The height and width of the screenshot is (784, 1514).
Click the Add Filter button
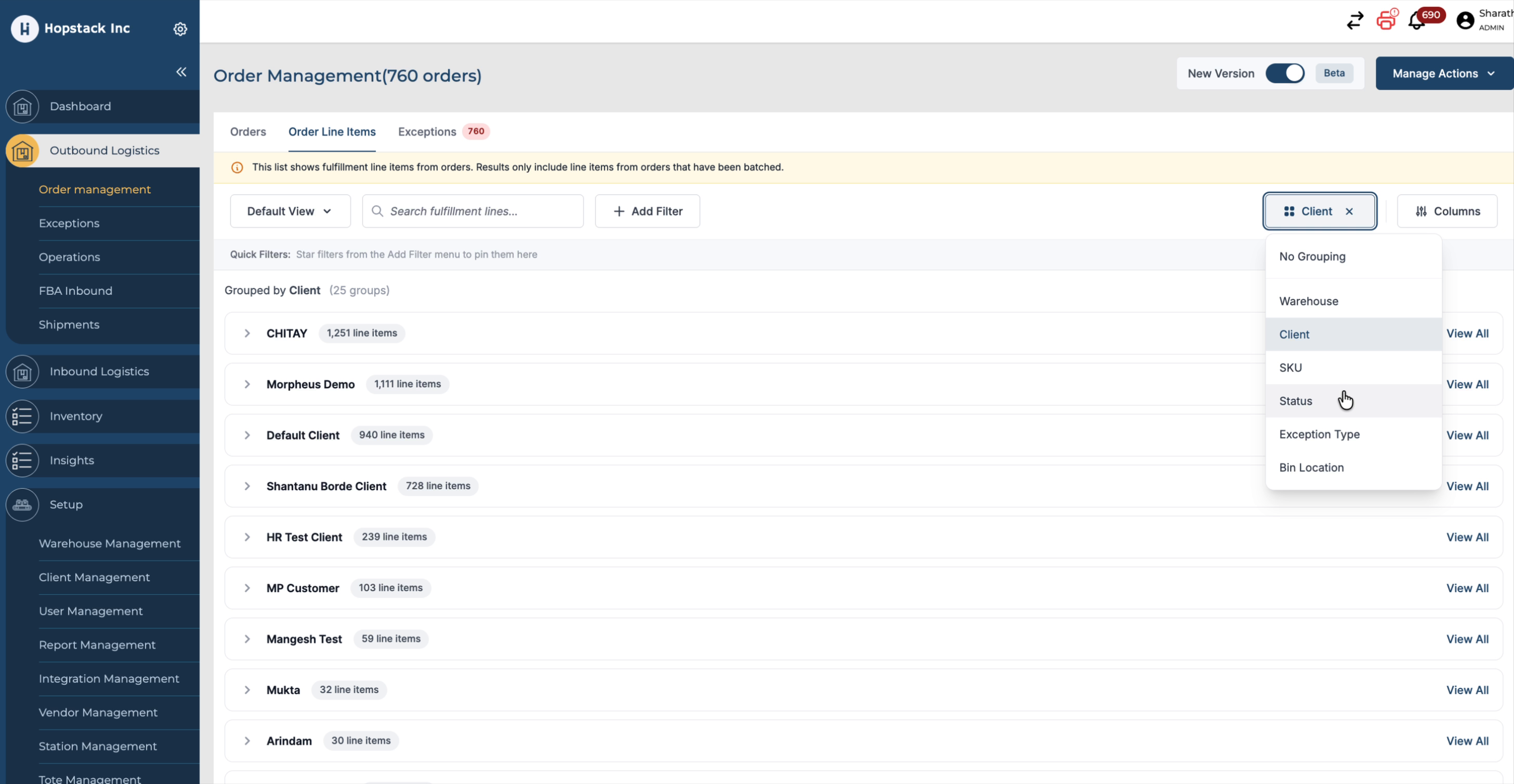tap(647, 211)
